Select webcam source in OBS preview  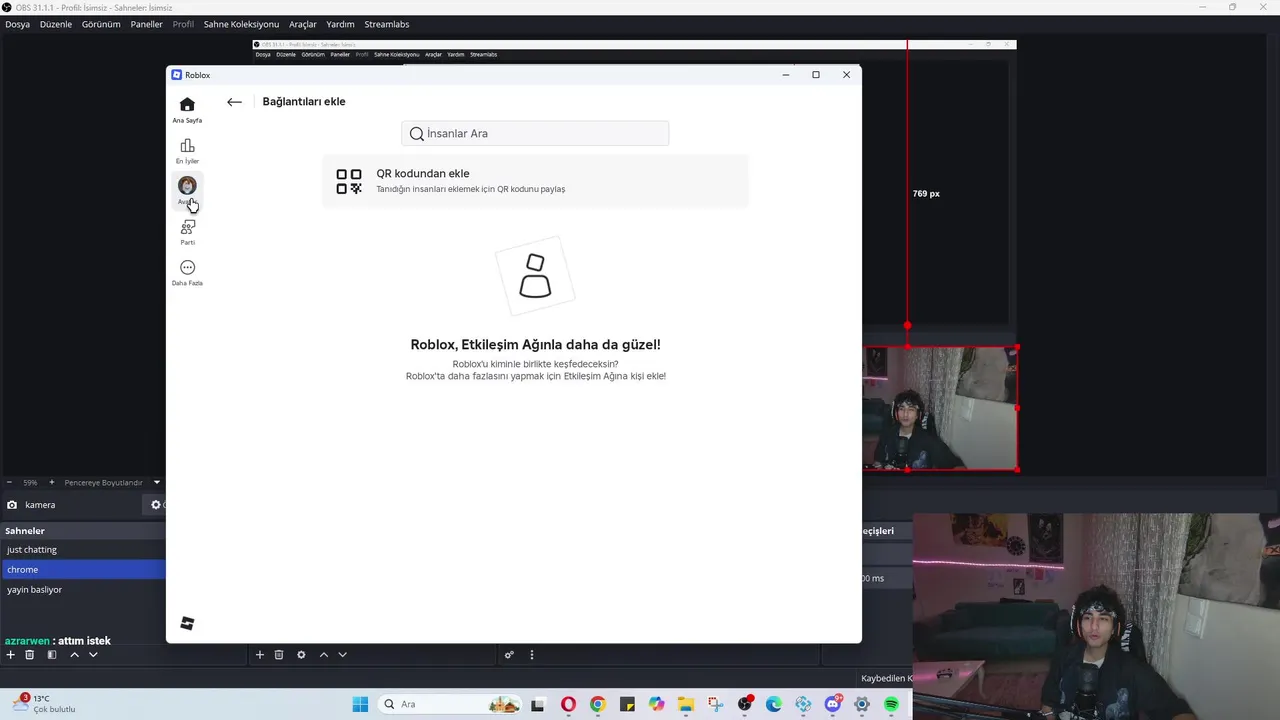coord(940,408)
